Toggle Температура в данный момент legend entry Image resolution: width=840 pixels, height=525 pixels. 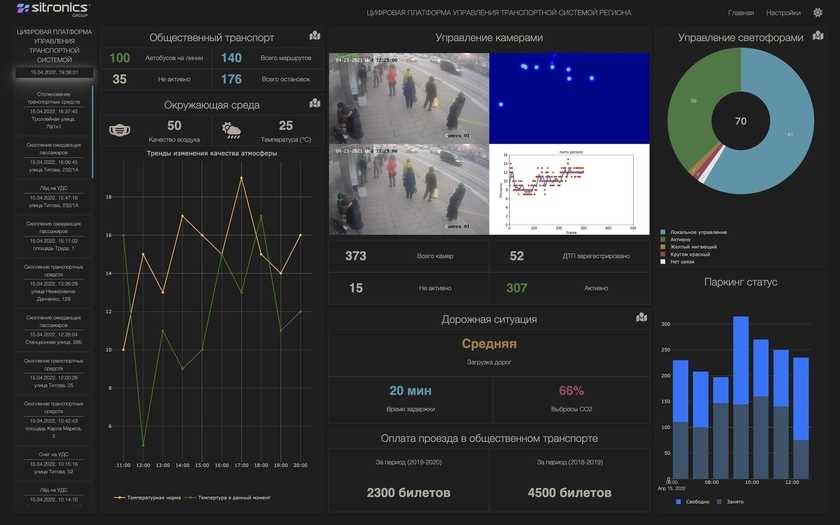click(x=230, y=497)
